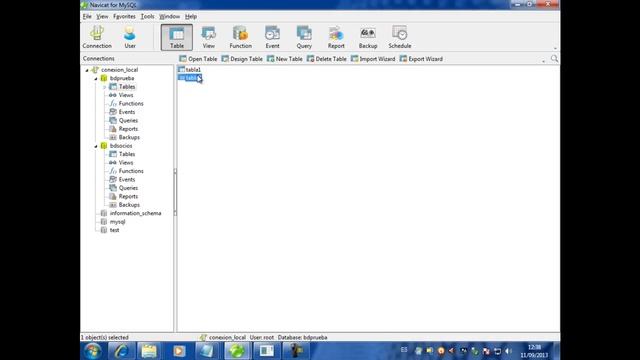The image size is (640, 360).
Task: Collapse the bdsocios database node
Action: coord(96,146)
